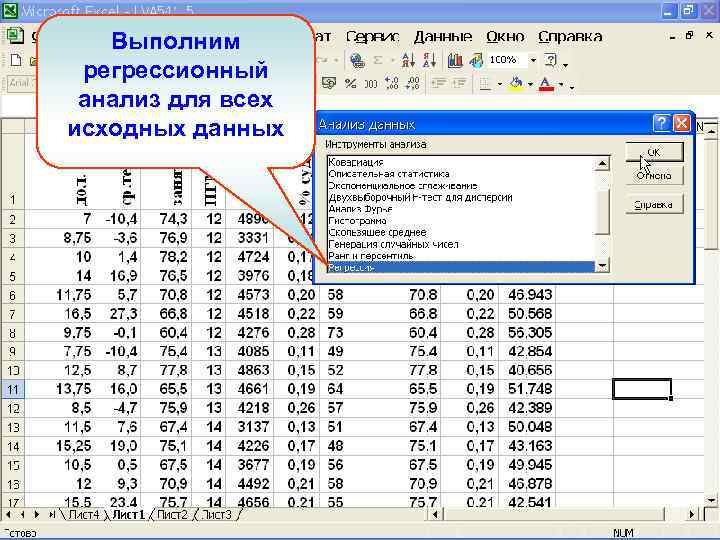Image resolution: width=720 pixels, height=540 pixels.
Task: Sort descending with the Я-А icon
Action: (429, 60)
